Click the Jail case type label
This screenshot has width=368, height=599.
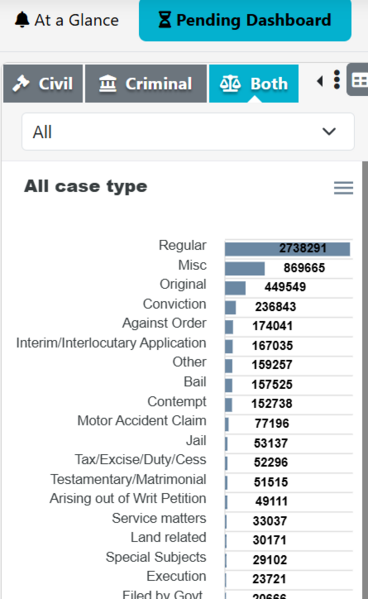pyautogui.click(x=196, y=440)
